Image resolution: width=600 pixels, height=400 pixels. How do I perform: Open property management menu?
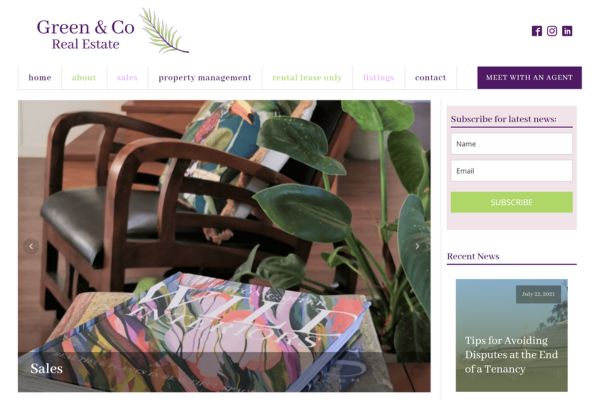coord(205,78)
